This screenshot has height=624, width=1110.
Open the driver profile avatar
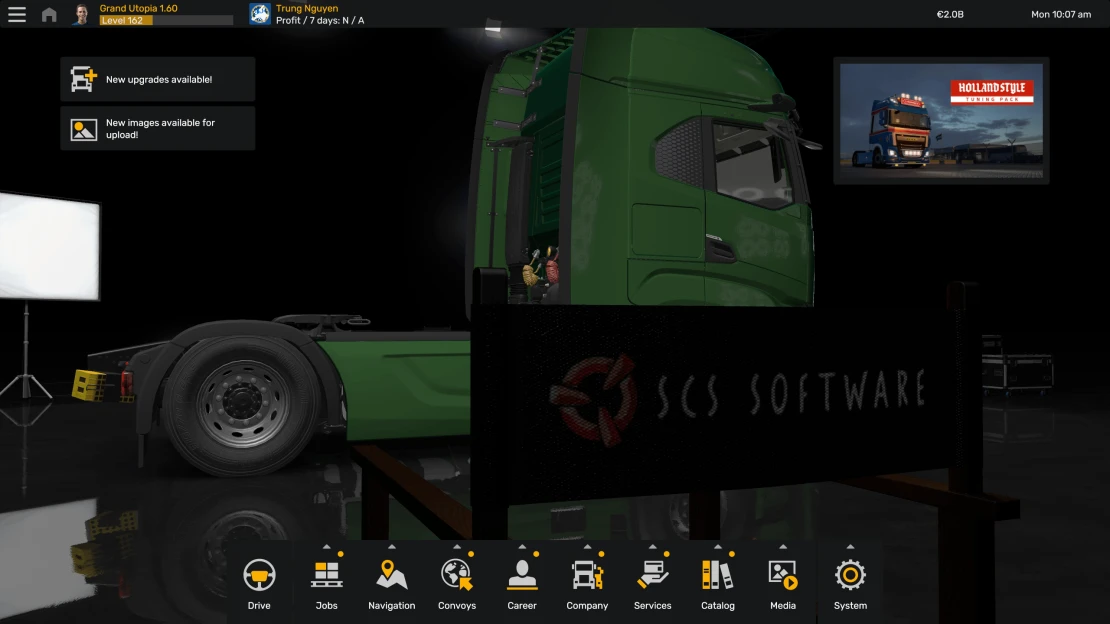81,14
